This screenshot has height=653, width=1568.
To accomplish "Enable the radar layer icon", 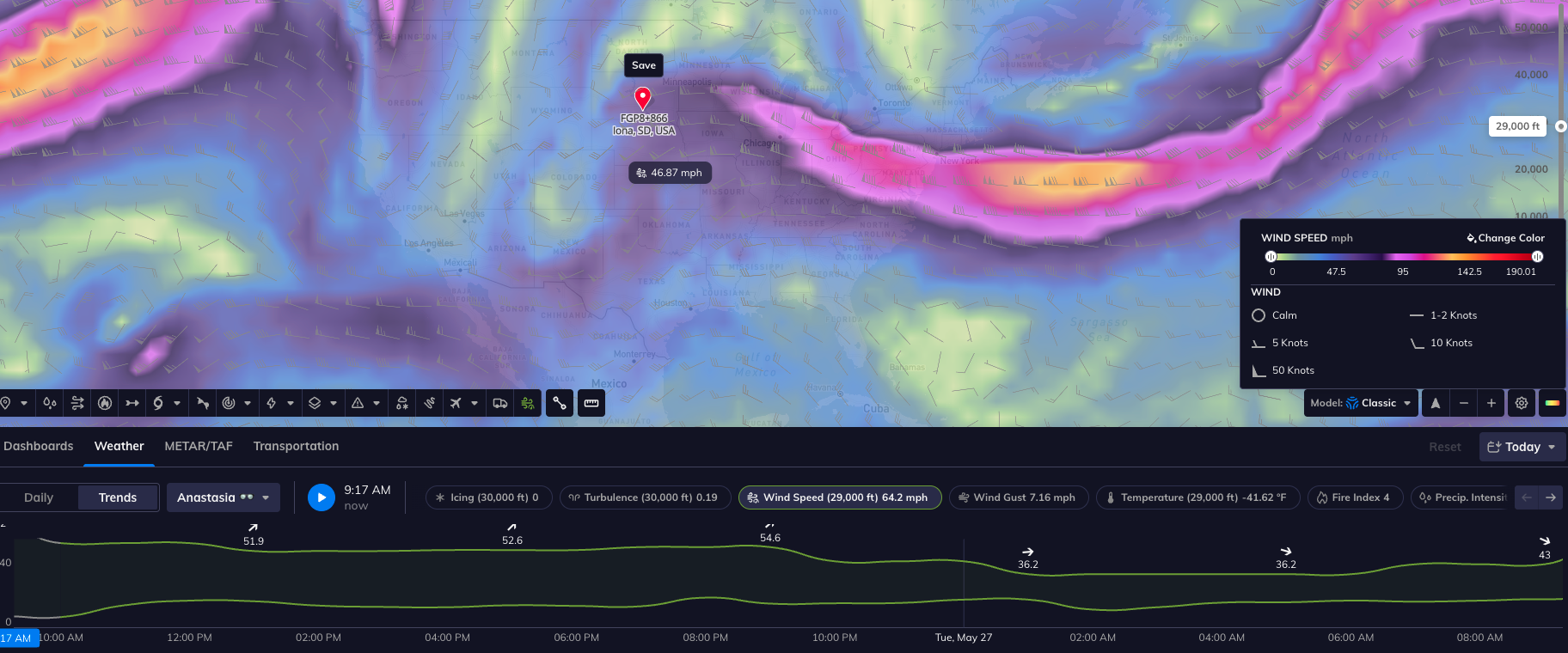I will point(229,403).
